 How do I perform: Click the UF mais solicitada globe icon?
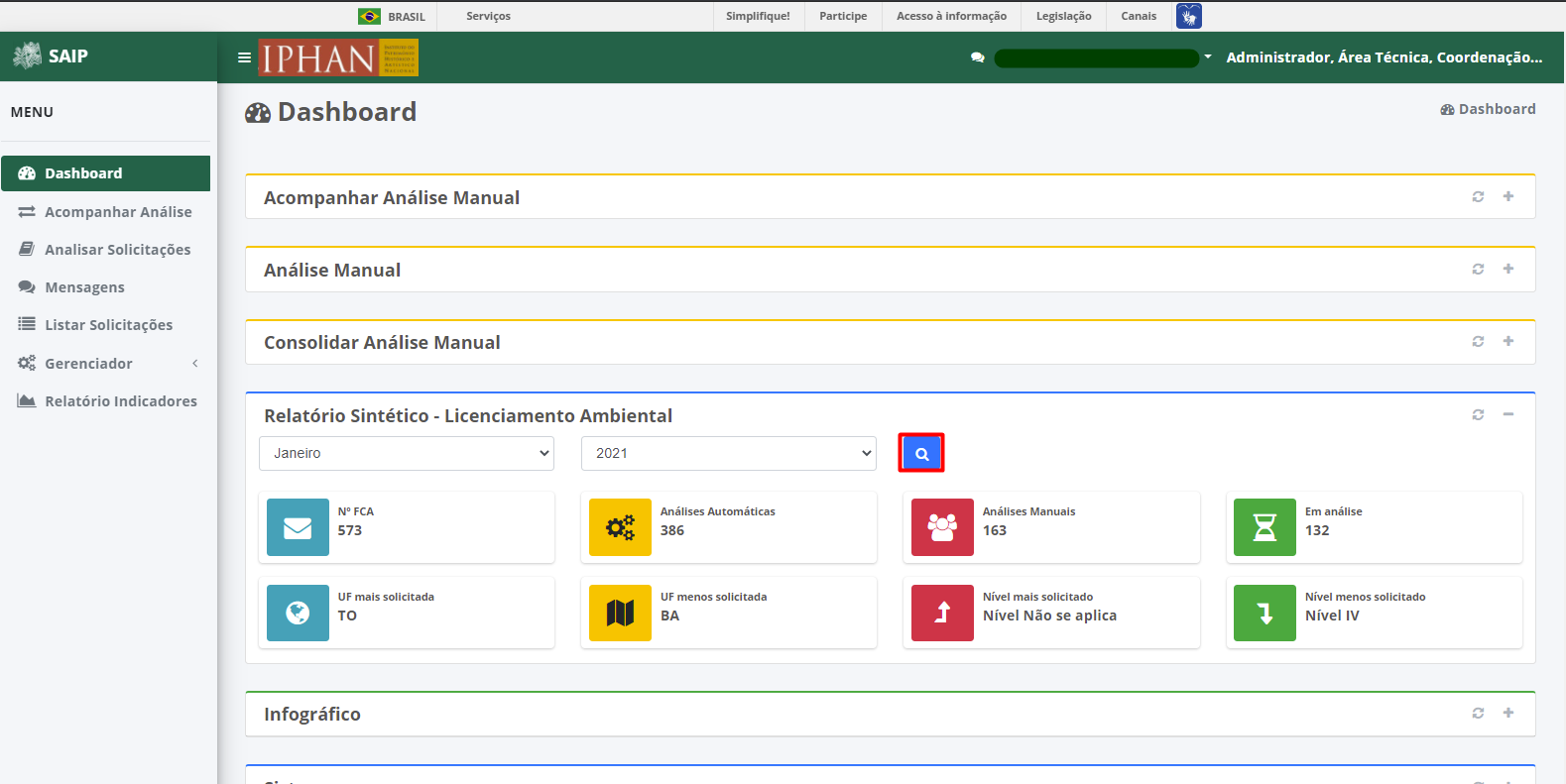(x=298, y=613)
